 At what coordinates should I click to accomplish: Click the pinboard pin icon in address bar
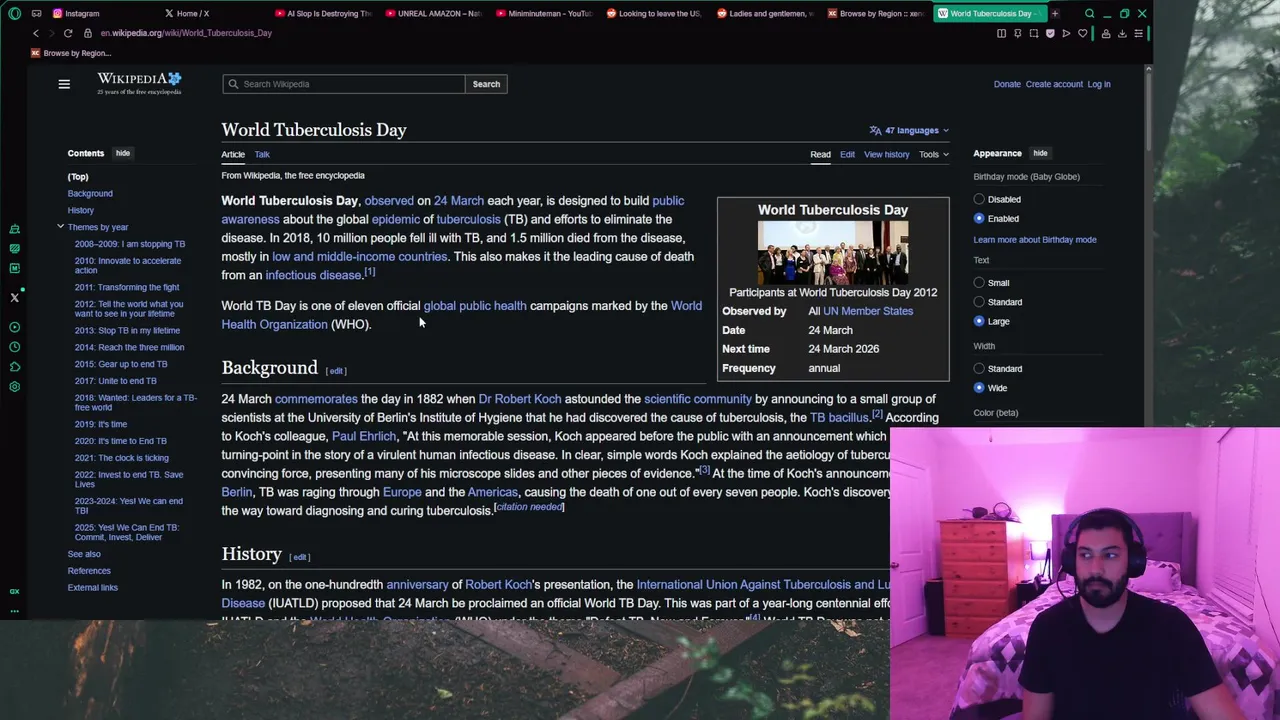[x=1017, y=33]
